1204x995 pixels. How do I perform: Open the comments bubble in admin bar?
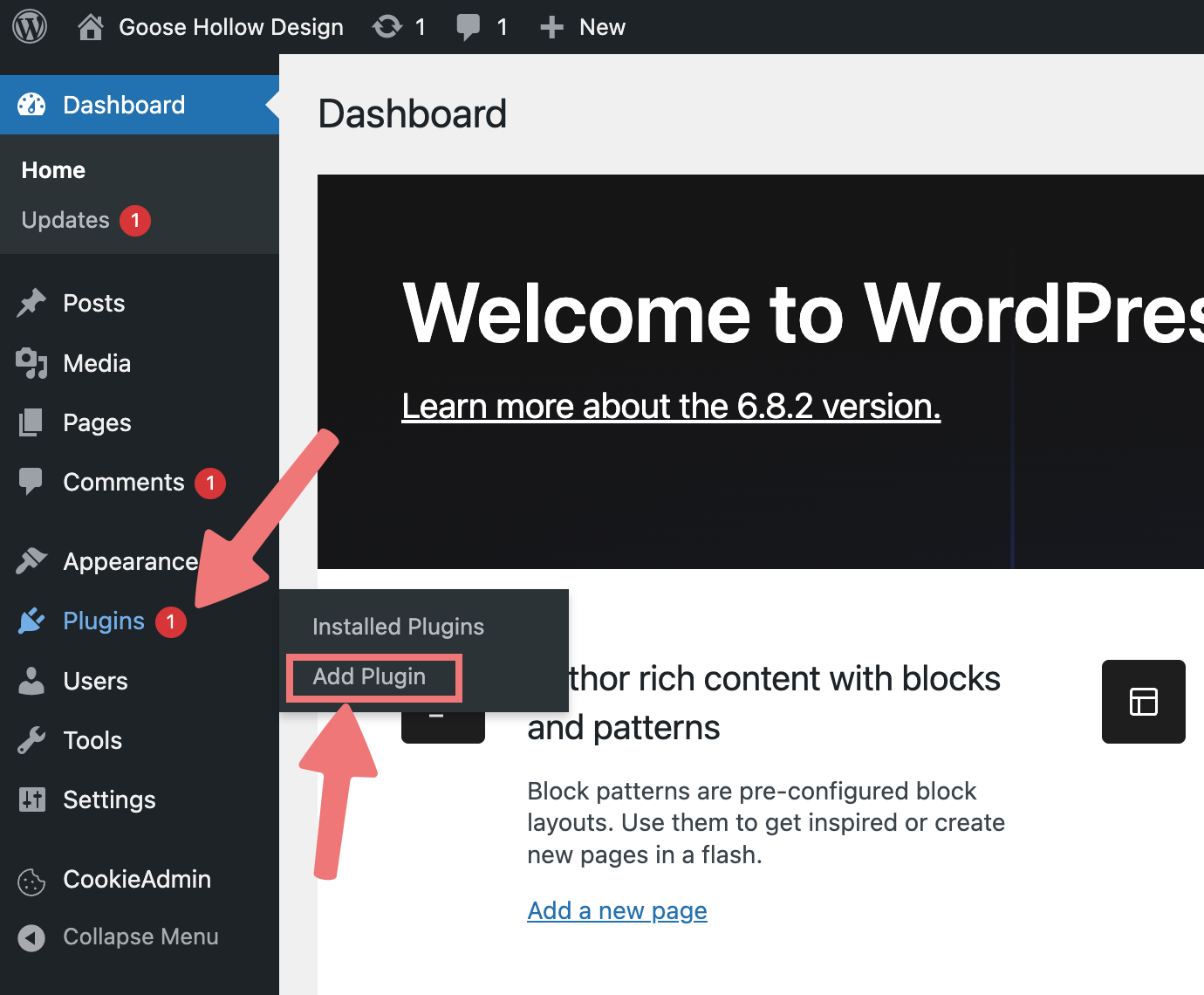469,27
